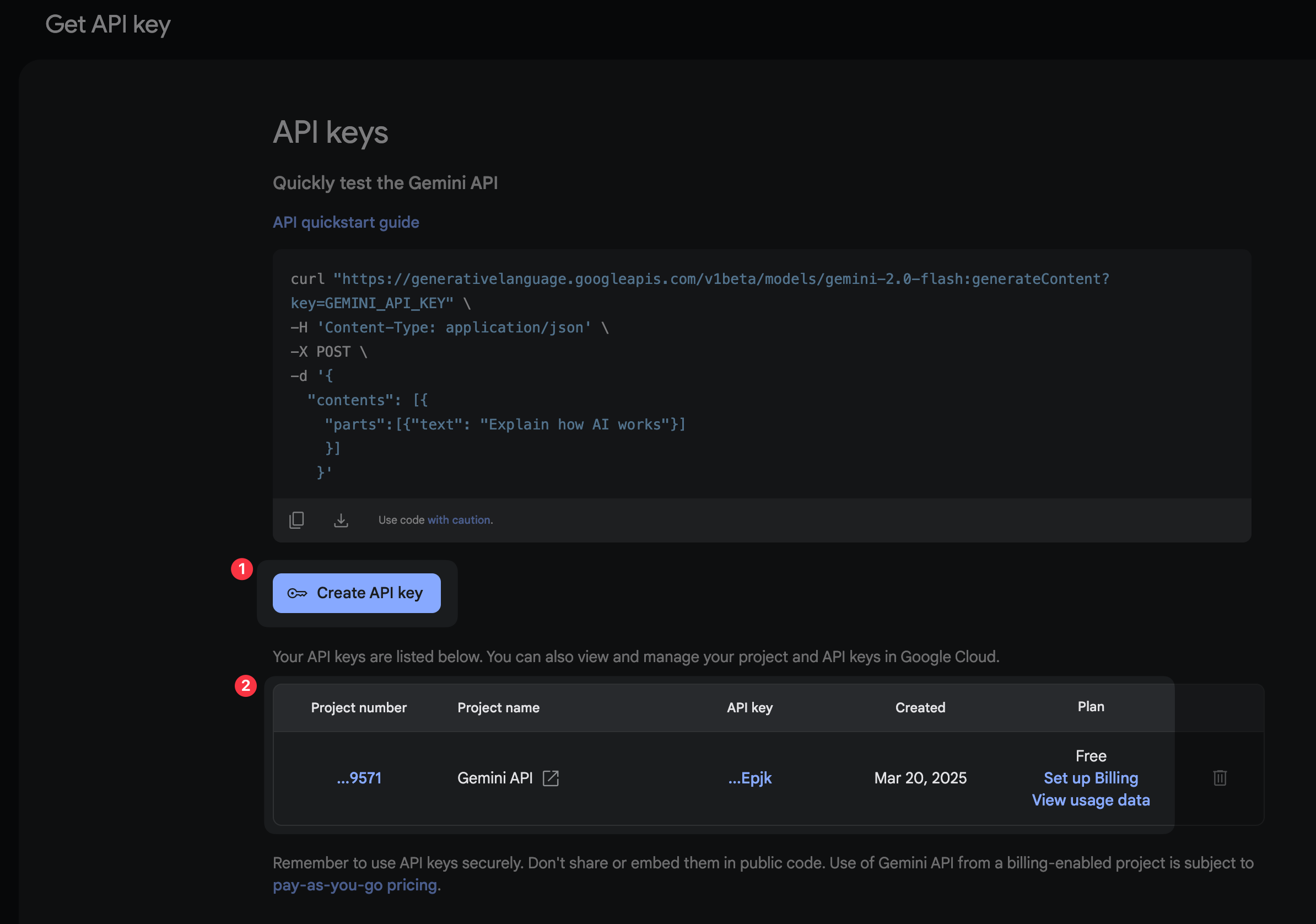Open pay-as-you-go pricing link
The image size is (1316, 924).
(x=355, y=885)
